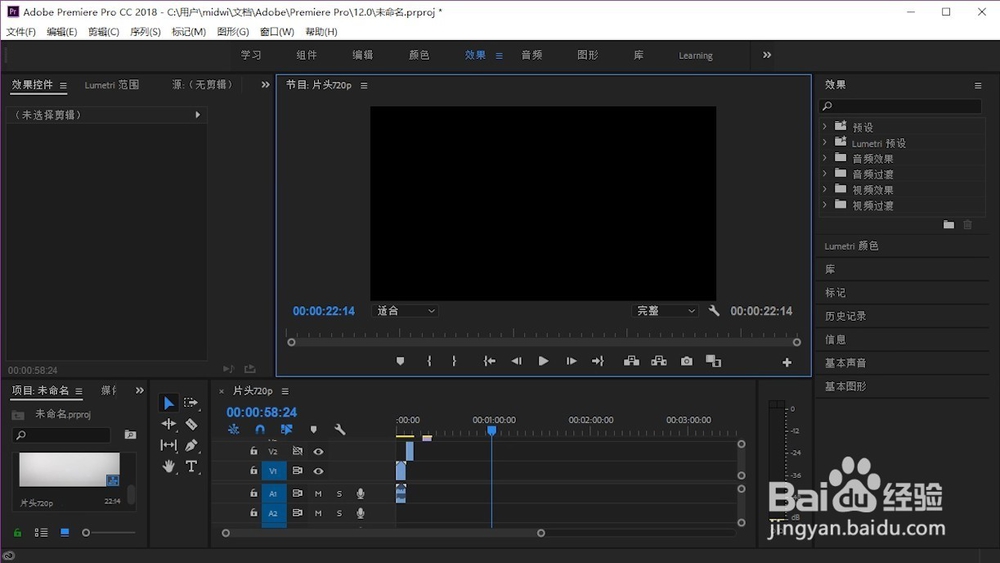
Task: Enable voice-over record on A1
Action: [360, 494]
